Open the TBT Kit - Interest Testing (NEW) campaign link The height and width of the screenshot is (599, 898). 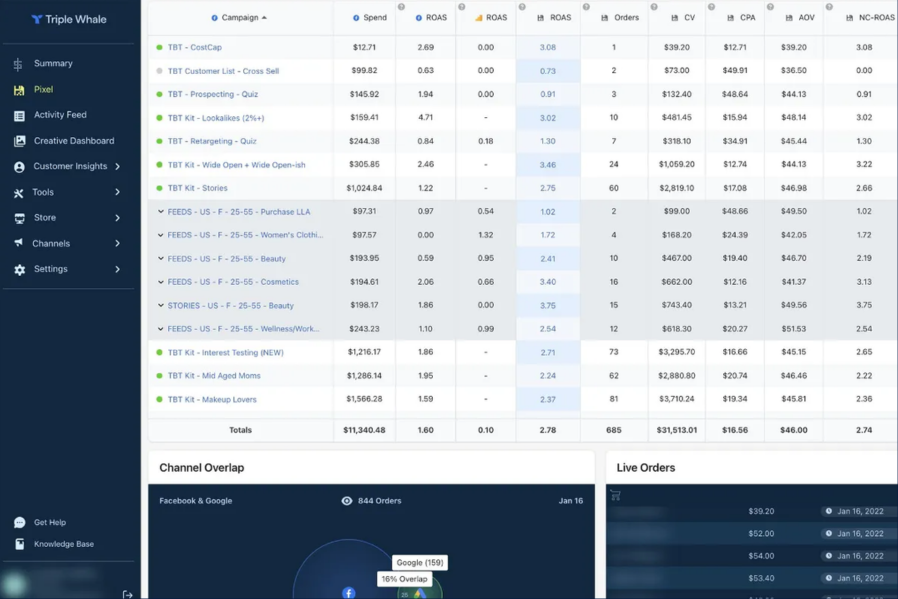click(x=226, y=353)
